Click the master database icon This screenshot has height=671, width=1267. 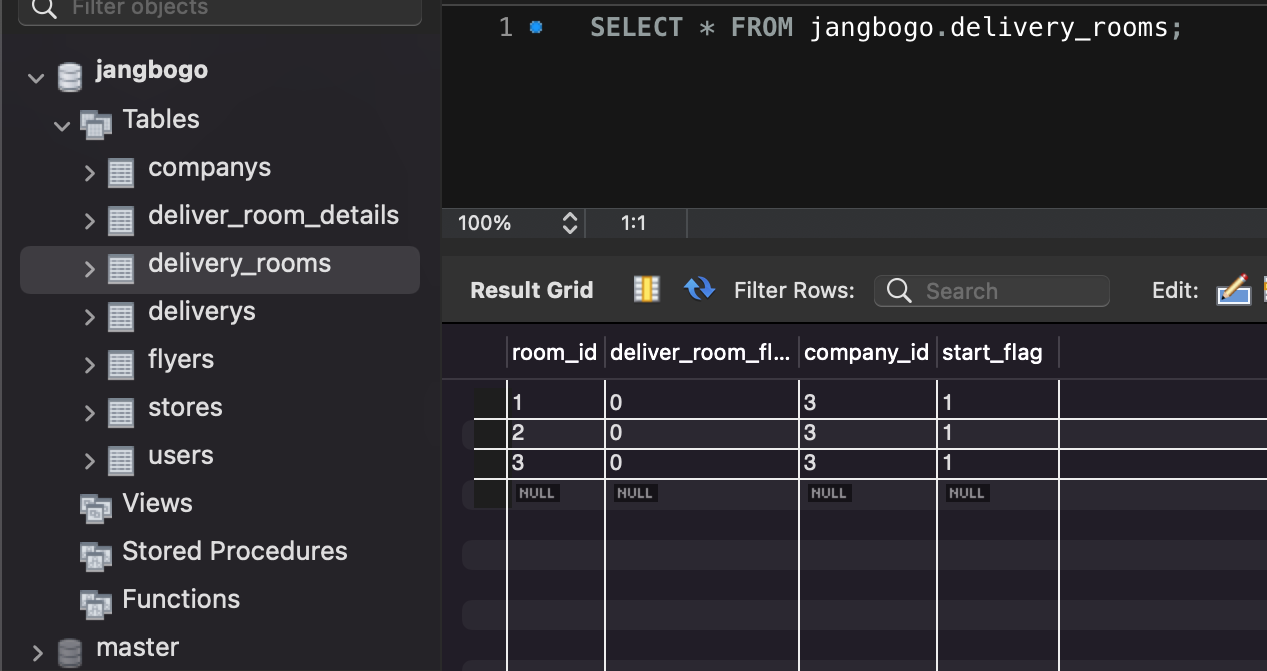point(70,653)
